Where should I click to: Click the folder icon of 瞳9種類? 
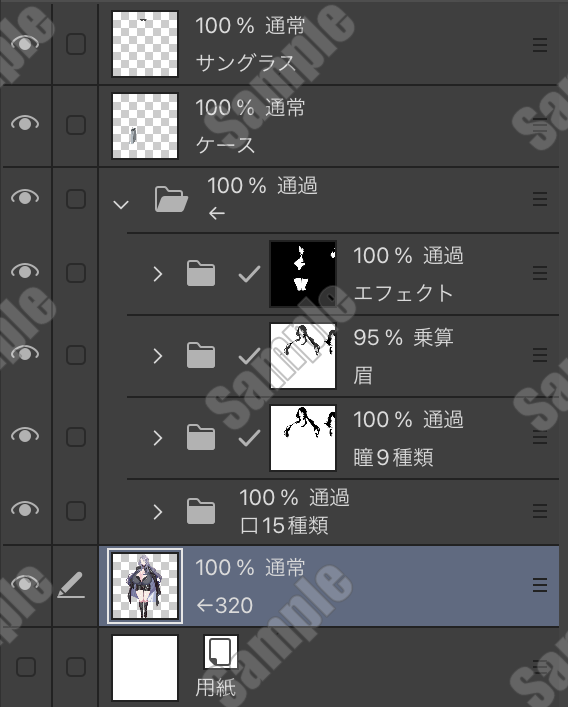tap(201, 437)
